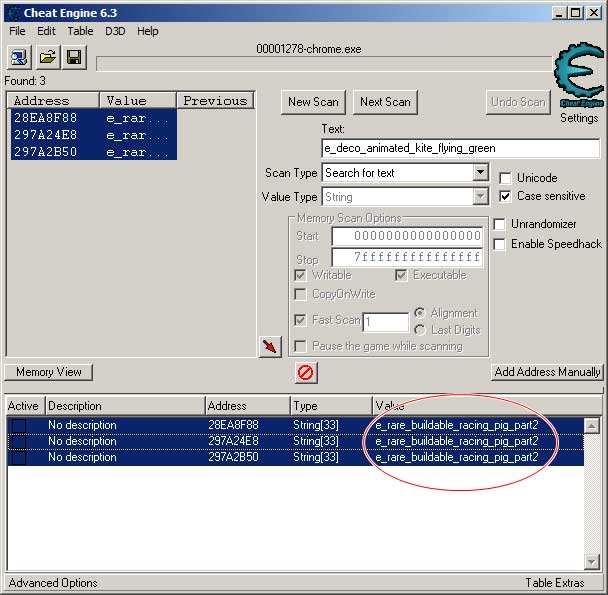Check the CopyOnWrite checkbox
Image resolution: width=608 pixels, height=595 pixels.
coord(300,294)
